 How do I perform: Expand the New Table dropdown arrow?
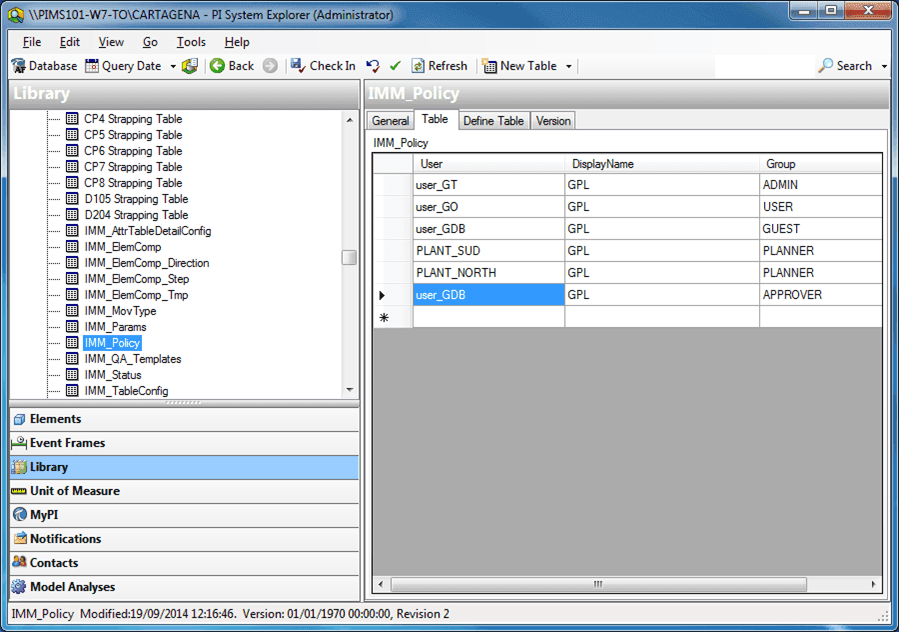point(569,67)
